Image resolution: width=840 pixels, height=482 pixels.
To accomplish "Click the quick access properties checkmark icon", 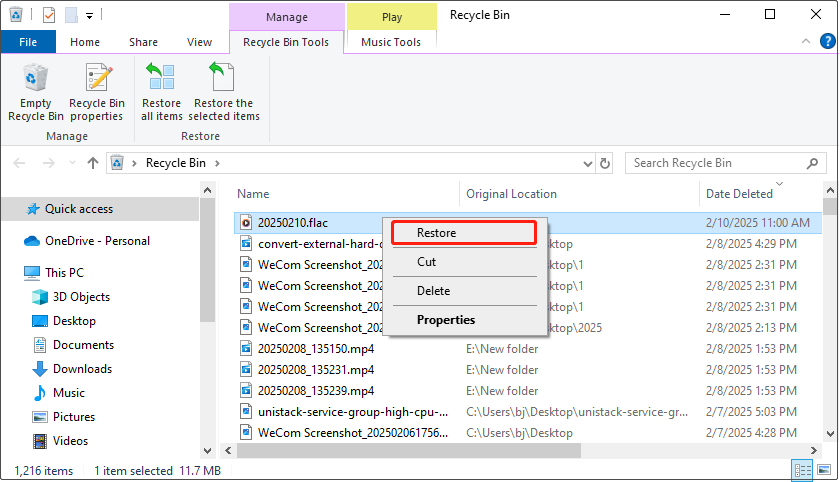I will [48, 15].
